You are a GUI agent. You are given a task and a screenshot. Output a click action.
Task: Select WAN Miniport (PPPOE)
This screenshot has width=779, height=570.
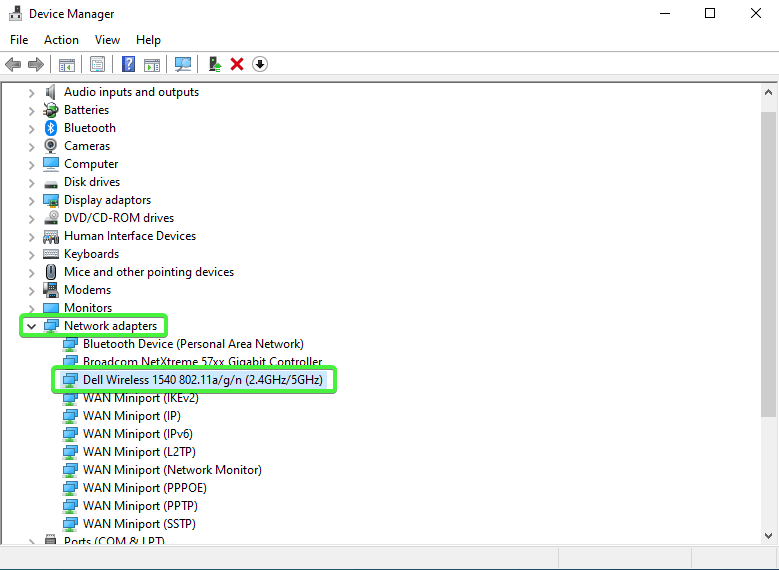pos(145,488)
